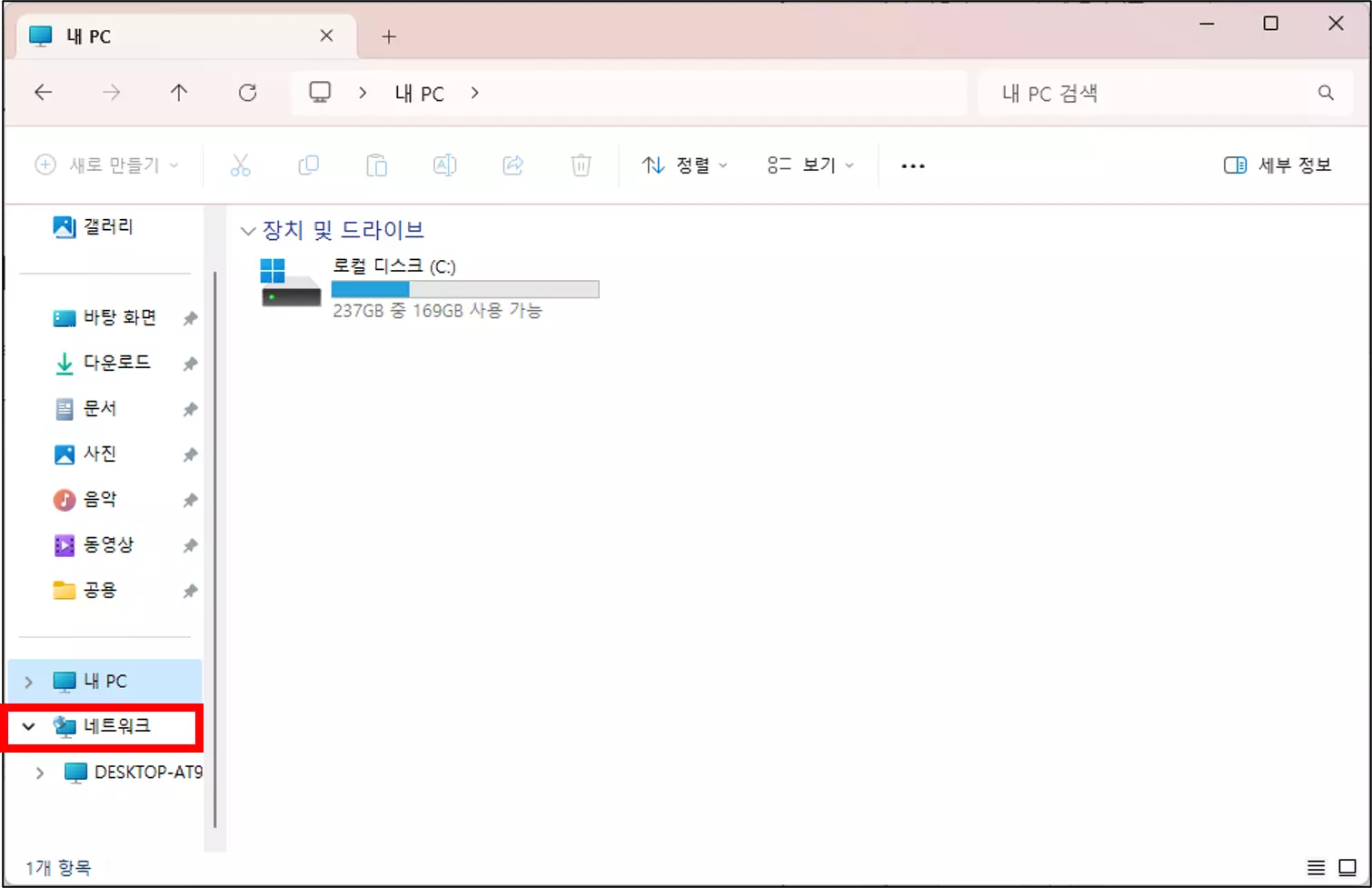Close the 내 PC tab
Image resolution: width=1372 pixels, height=888 pixels.
[x=327, y=36]
